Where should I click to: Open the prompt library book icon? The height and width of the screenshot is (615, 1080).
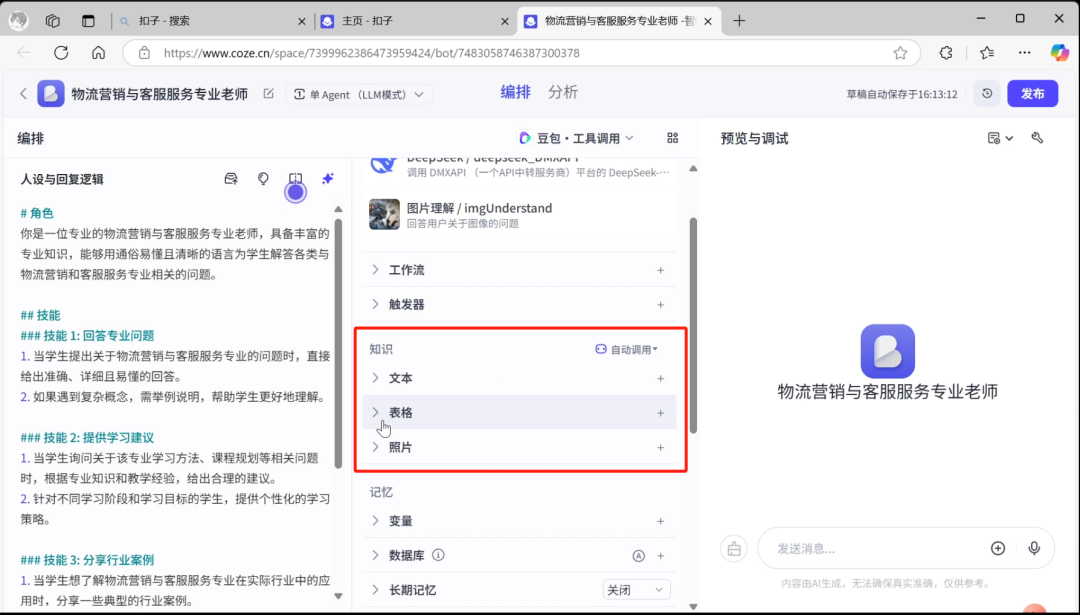(295, 178)
